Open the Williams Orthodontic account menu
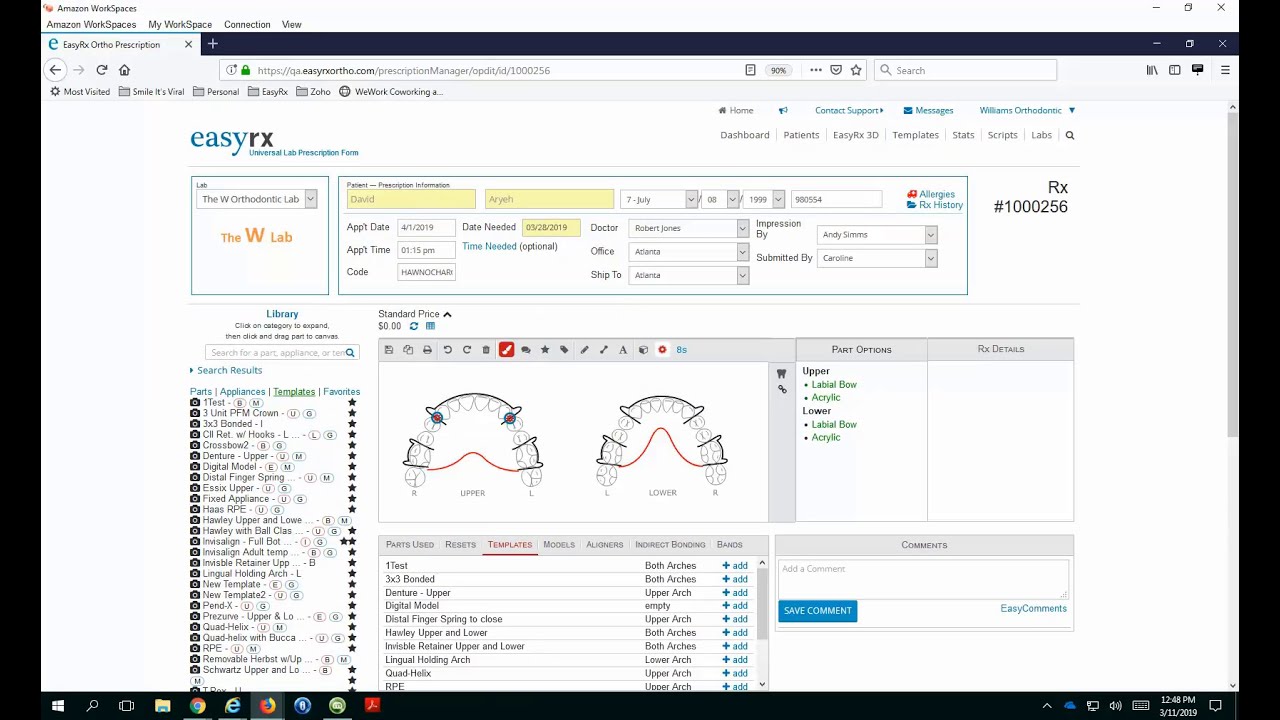 coord(1027,111)
